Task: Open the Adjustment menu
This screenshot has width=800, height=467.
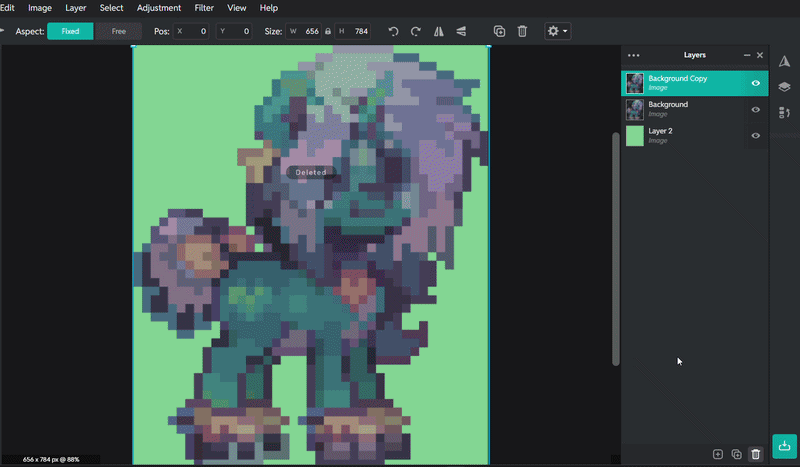Action: pyautogui.click(x=159, y=8)
